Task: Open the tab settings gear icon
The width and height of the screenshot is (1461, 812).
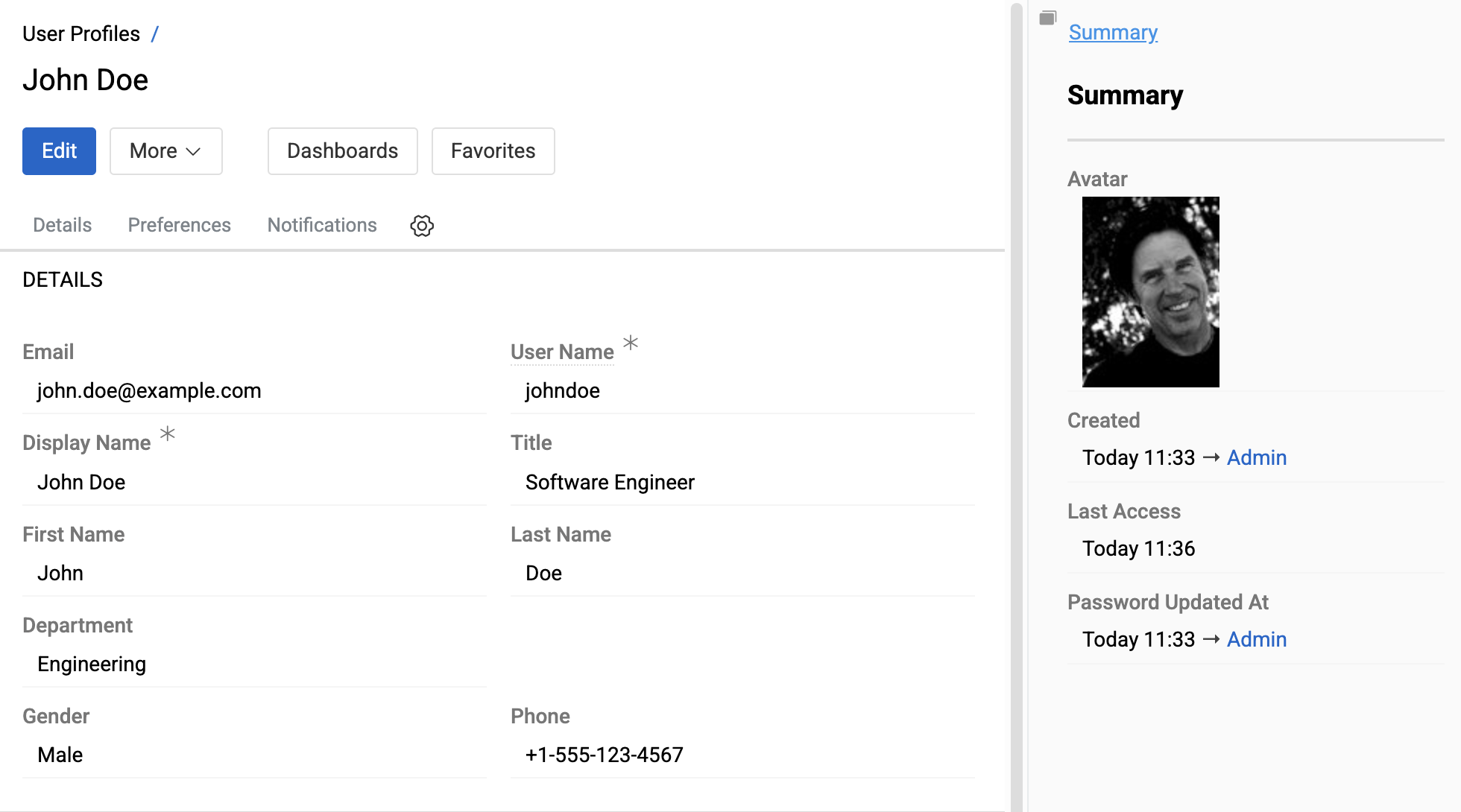Action: [422, 226]
